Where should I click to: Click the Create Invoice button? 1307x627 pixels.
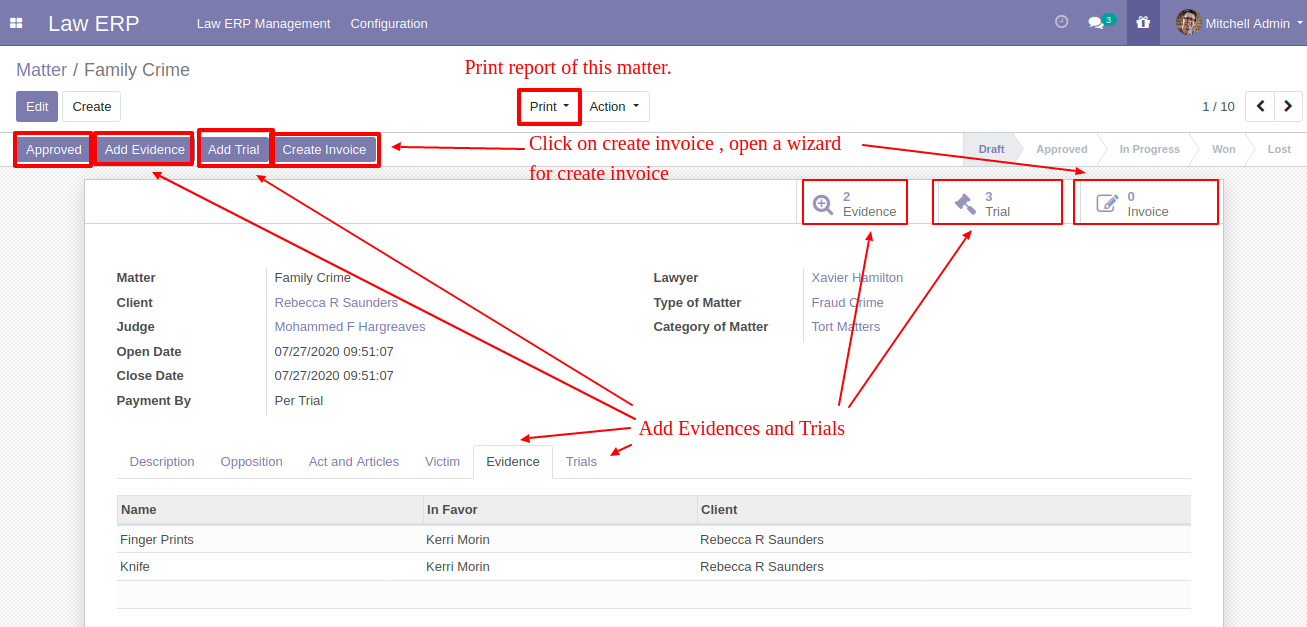[324, 150]
